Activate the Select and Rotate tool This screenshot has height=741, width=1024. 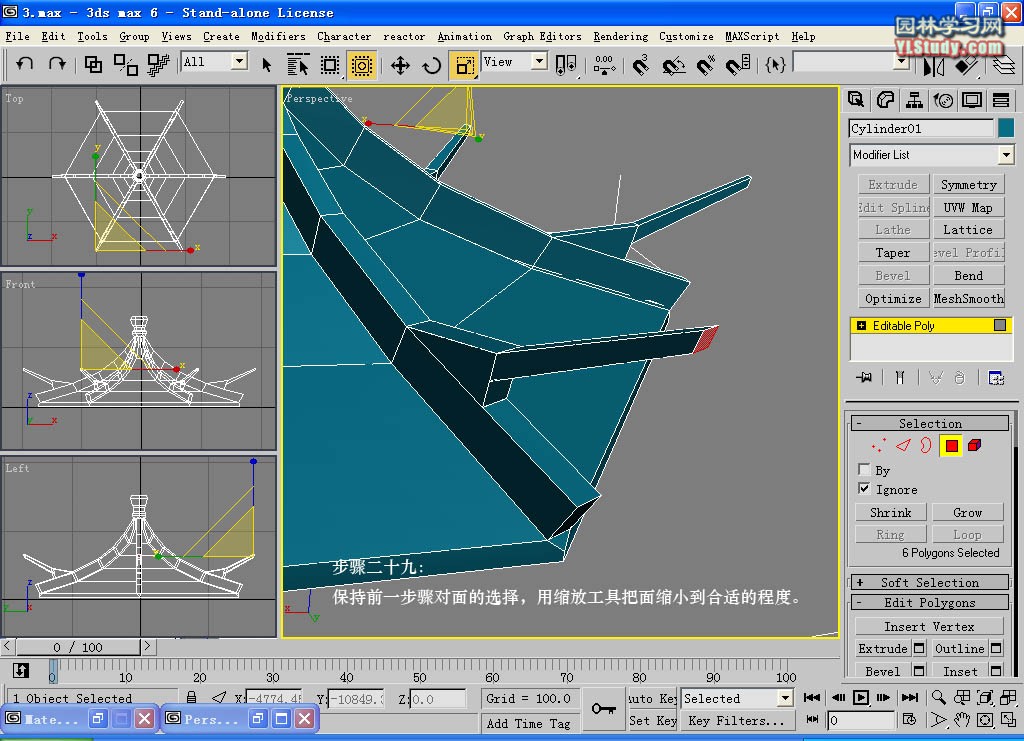432,65
